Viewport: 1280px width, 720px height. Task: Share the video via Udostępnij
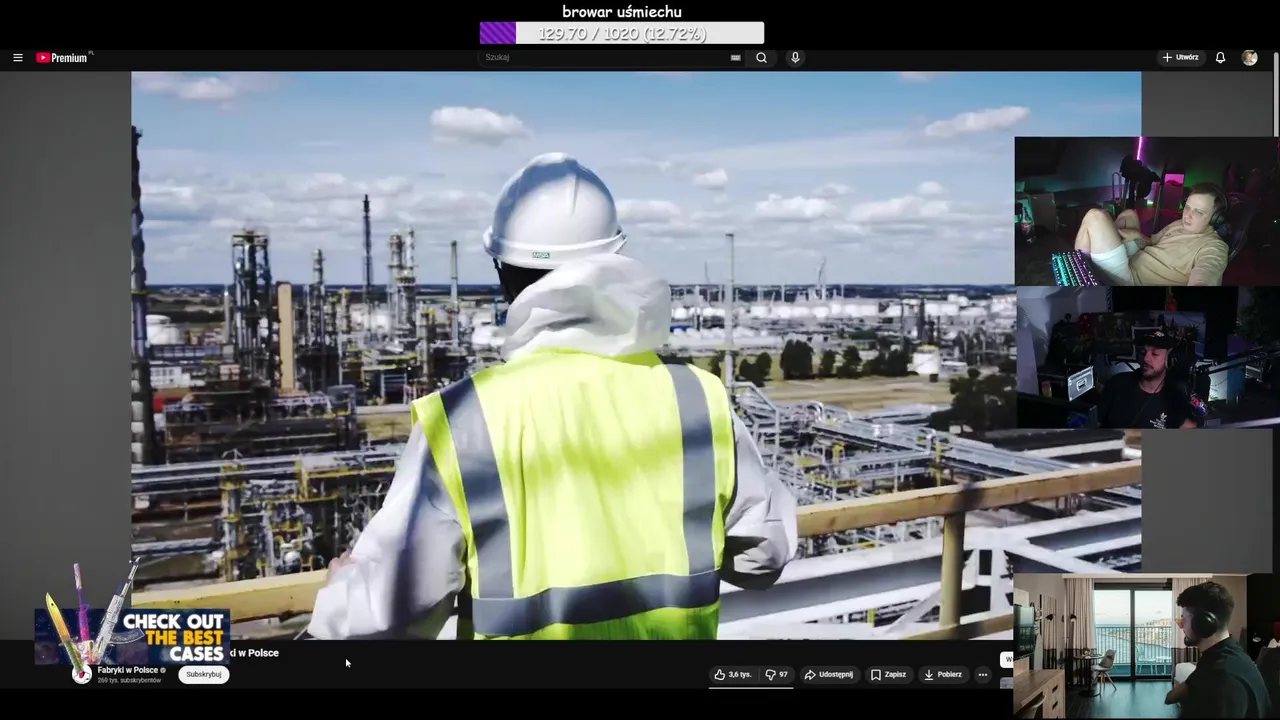pyautogui.click(x=829, y=675)
